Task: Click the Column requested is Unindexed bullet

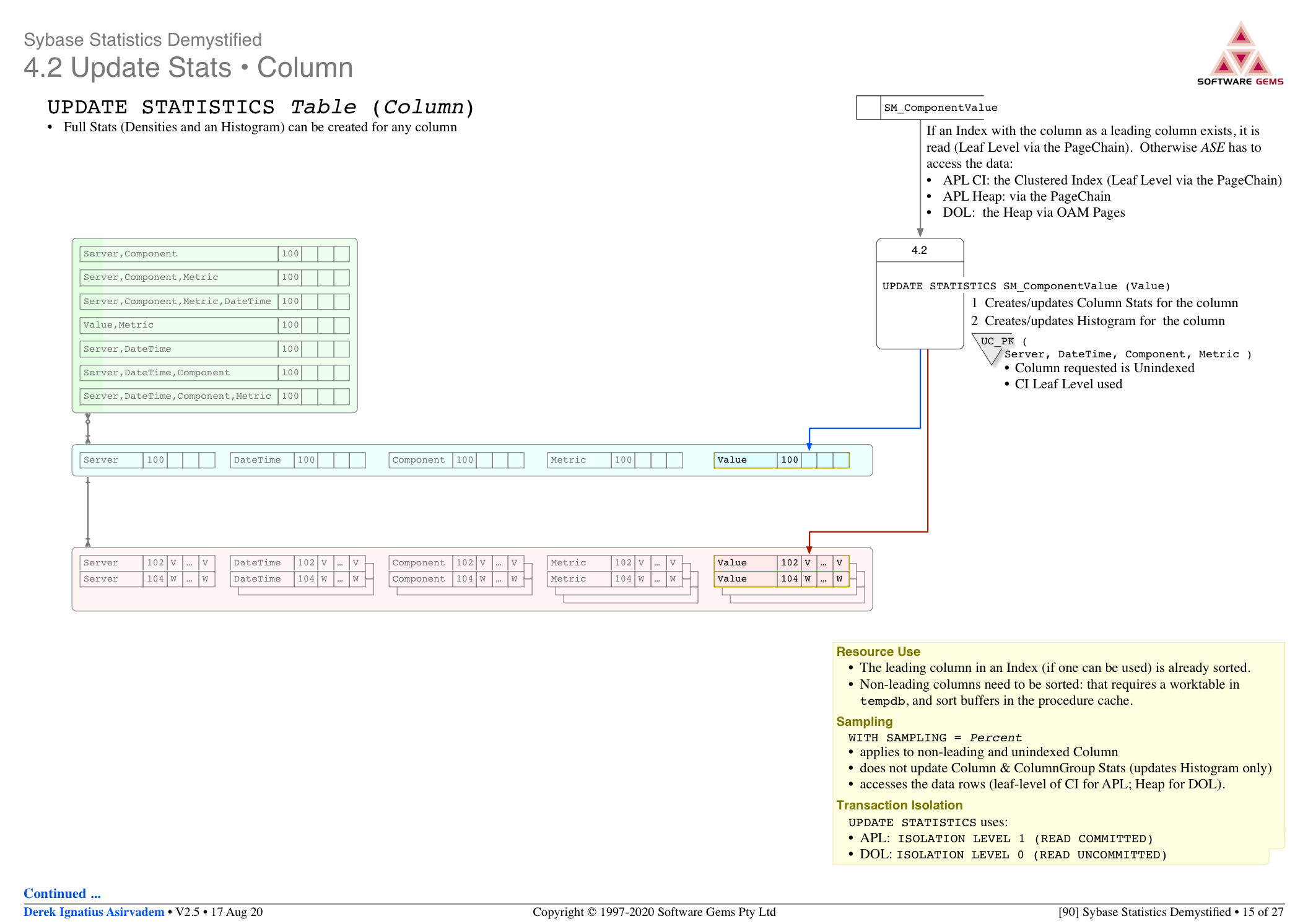Action: tap(1100, 368)
